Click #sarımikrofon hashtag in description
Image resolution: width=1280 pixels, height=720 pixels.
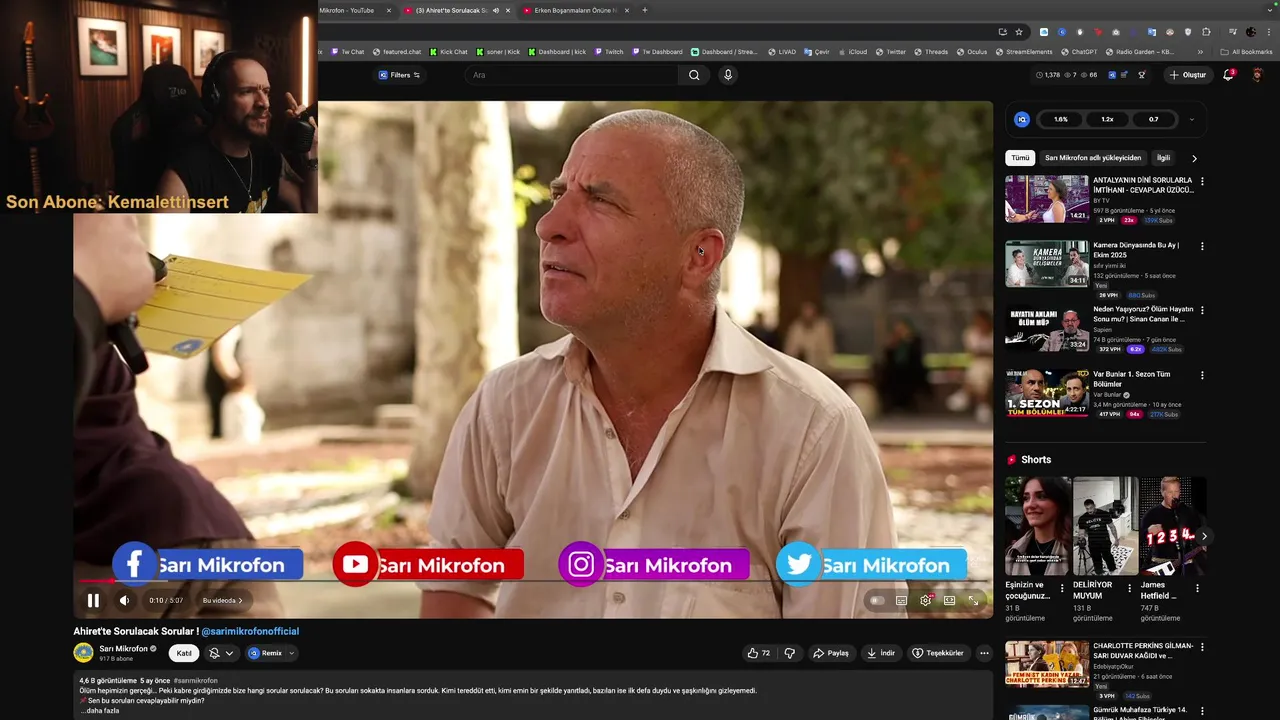click(195, 681)
